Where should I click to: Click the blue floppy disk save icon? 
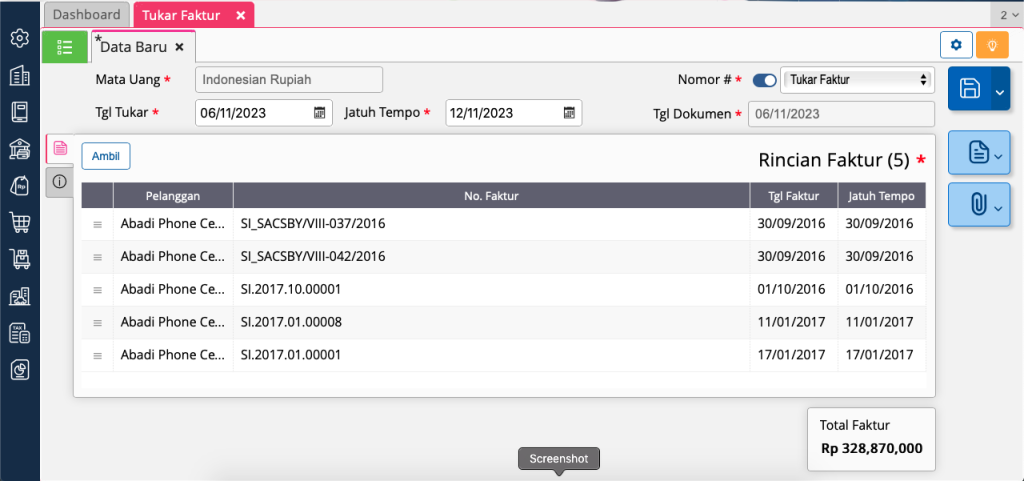pos(969,89)
